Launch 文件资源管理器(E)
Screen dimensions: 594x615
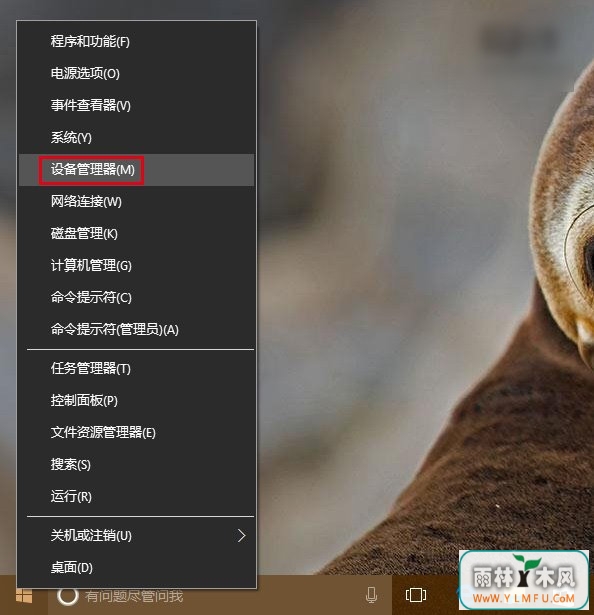[x=137, y=433]
